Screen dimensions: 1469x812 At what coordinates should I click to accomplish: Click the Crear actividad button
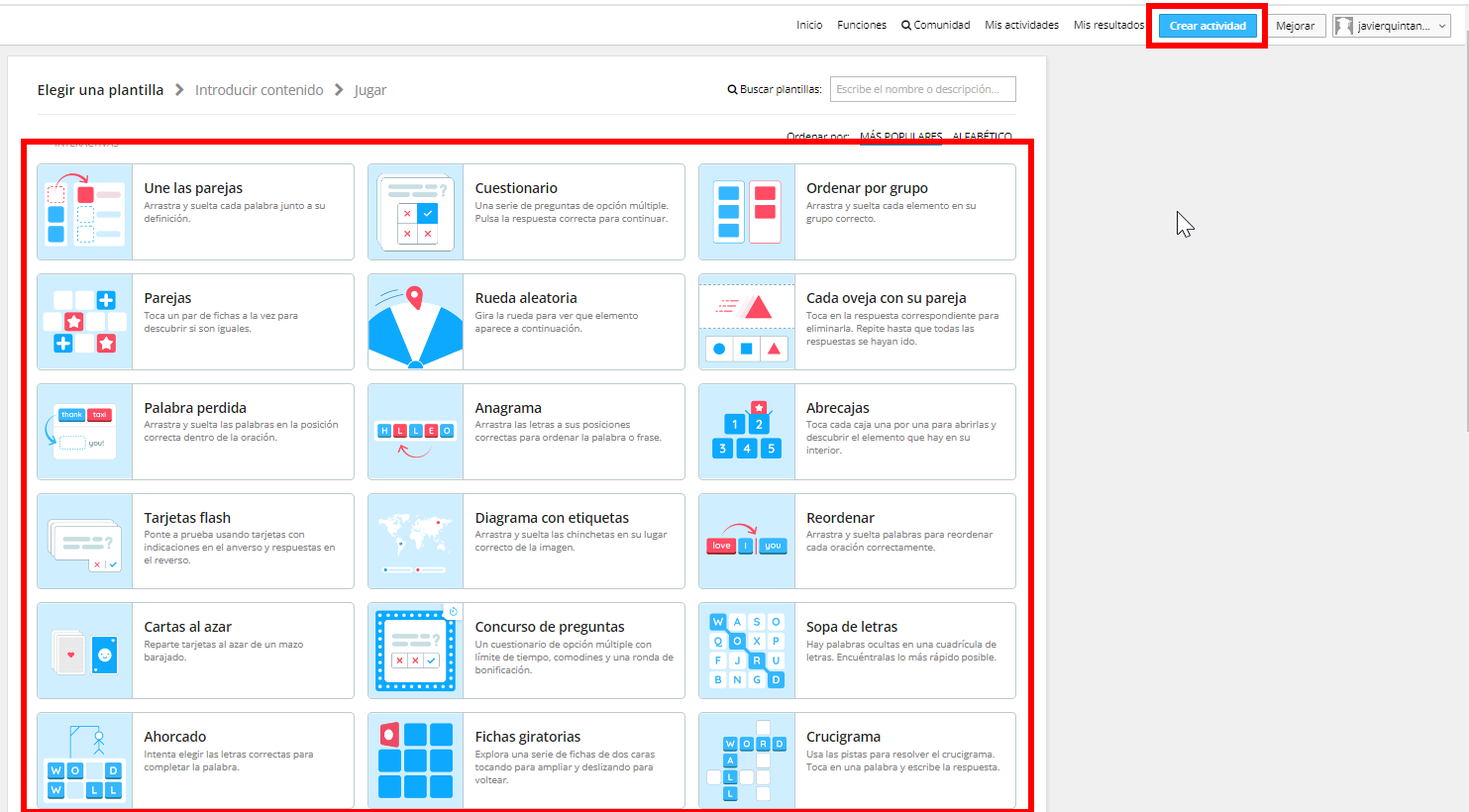[1207, 26]
